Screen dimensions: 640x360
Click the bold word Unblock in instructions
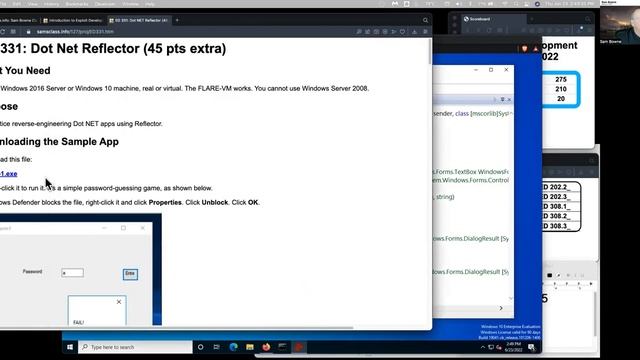click(x=215, y=202)
